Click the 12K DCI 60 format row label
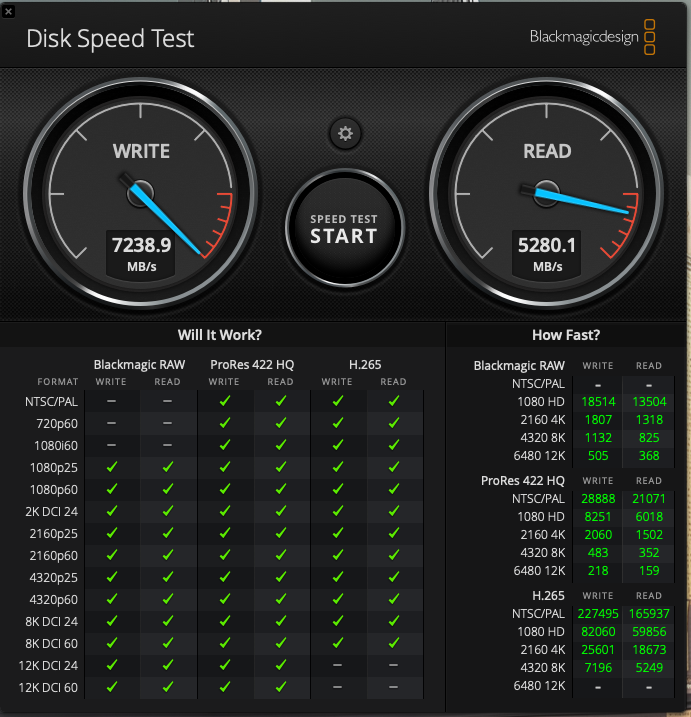Screen dimensions: 691x717 (x=48, y=687)
